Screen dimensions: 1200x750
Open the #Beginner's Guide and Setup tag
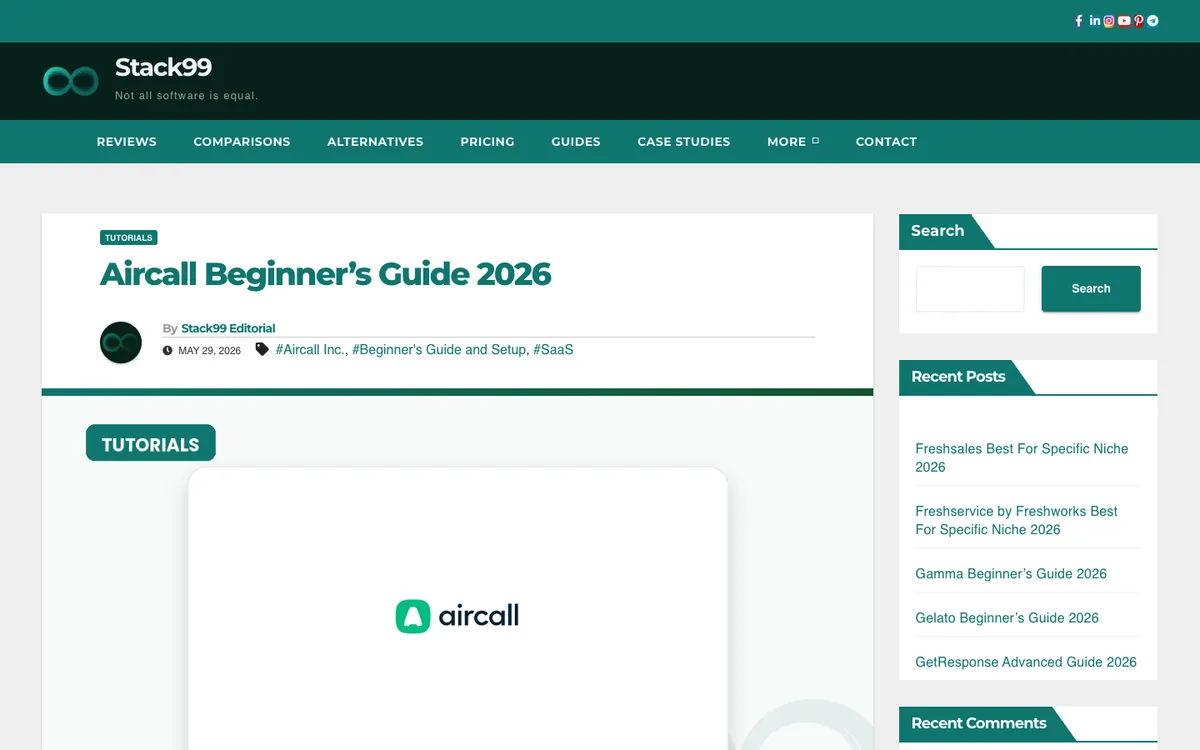[439, 350]
